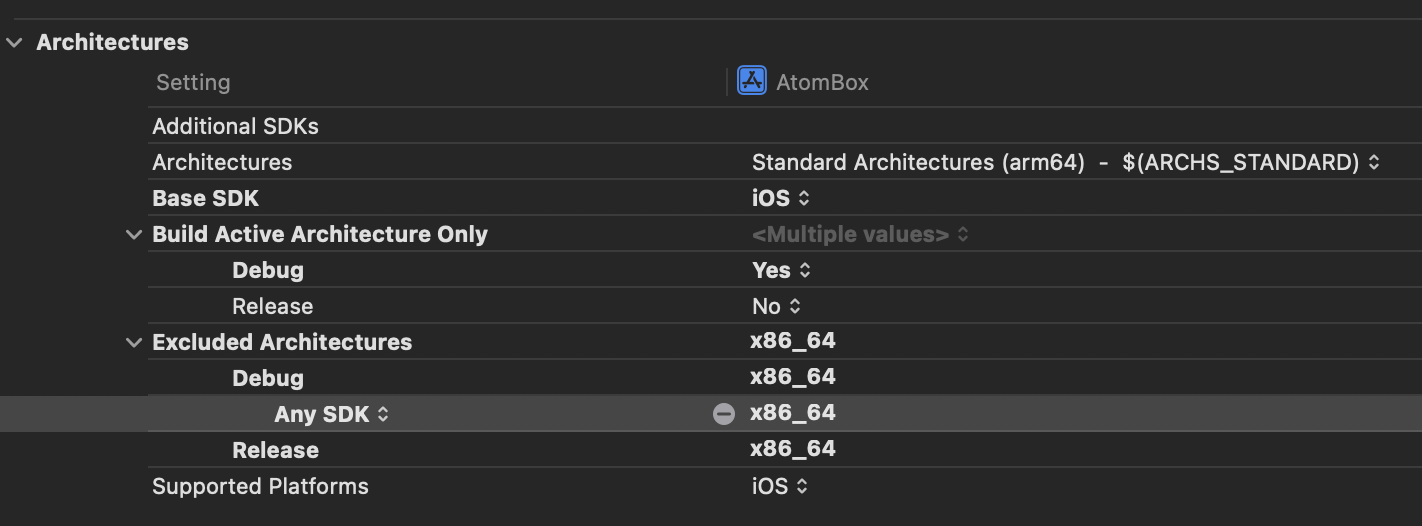Open the Base SDK iOS dropdown

[780, 198]
